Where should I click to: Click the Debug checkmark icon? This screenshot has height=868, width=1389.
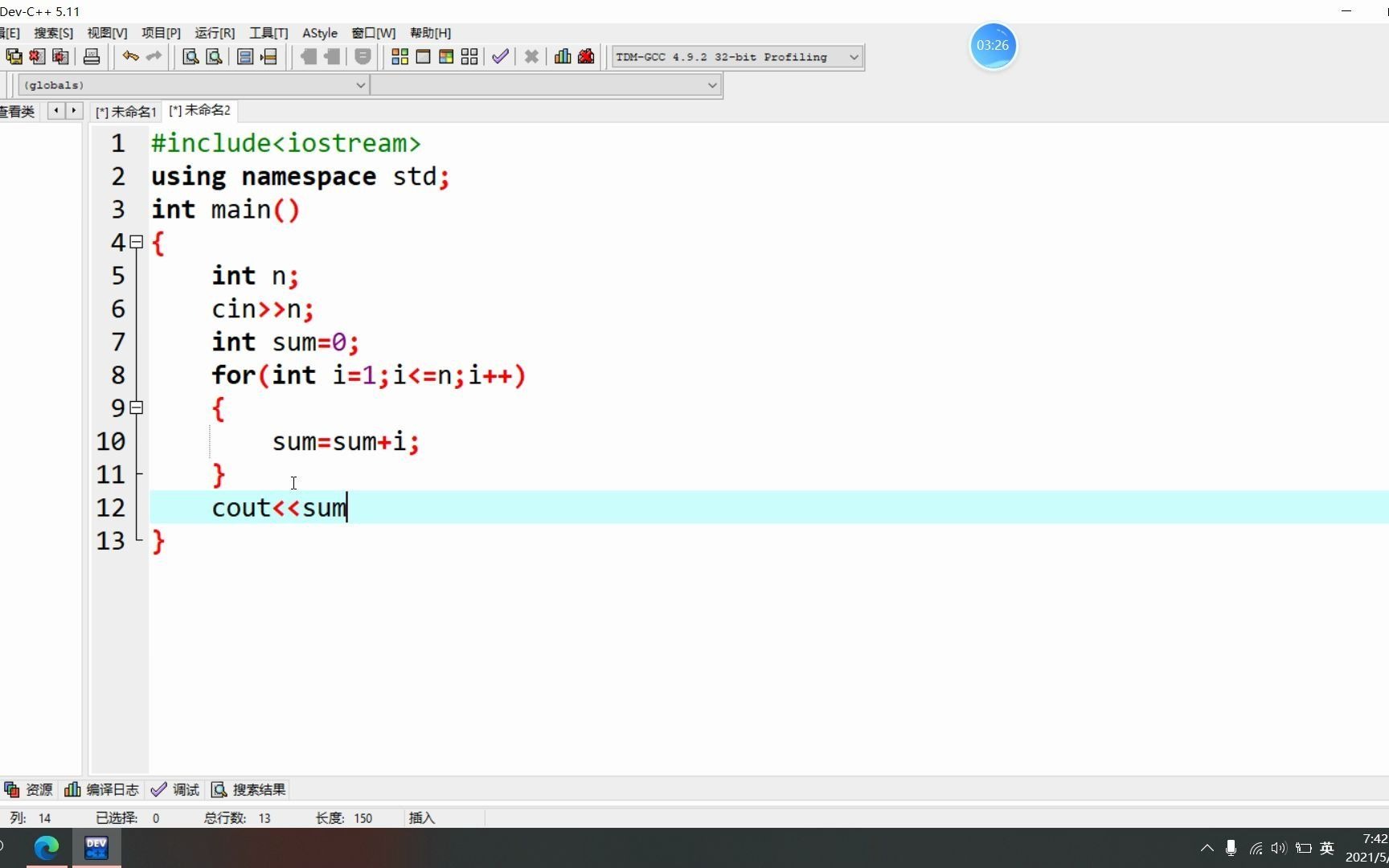tap(500, 56)
